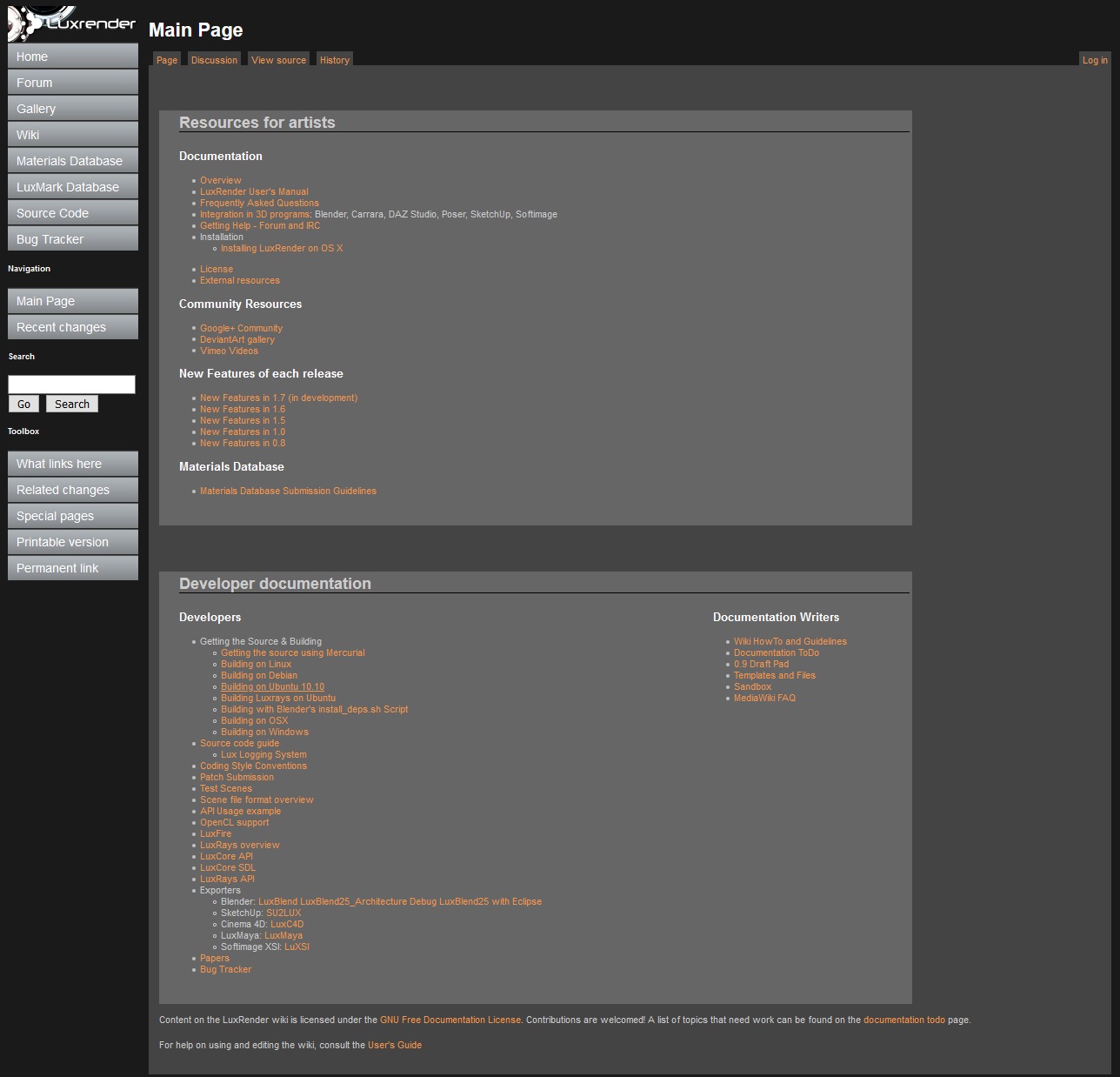Screen dimensions: 1120x1077
Task: Open the MediaWiki FAQ link
Action: [764, 698]
